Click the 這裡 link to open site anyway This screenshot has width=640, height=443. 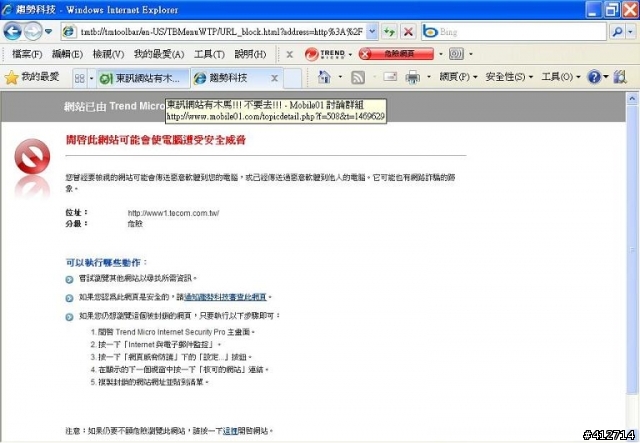[230, 431]
